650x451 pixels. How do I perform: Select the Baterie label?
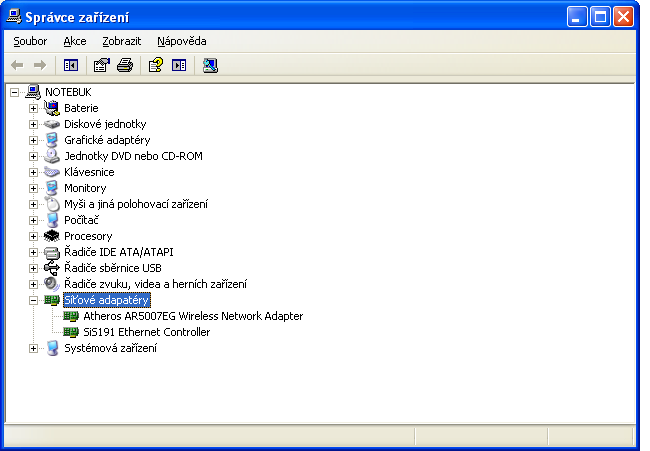[x=81, y=108]
